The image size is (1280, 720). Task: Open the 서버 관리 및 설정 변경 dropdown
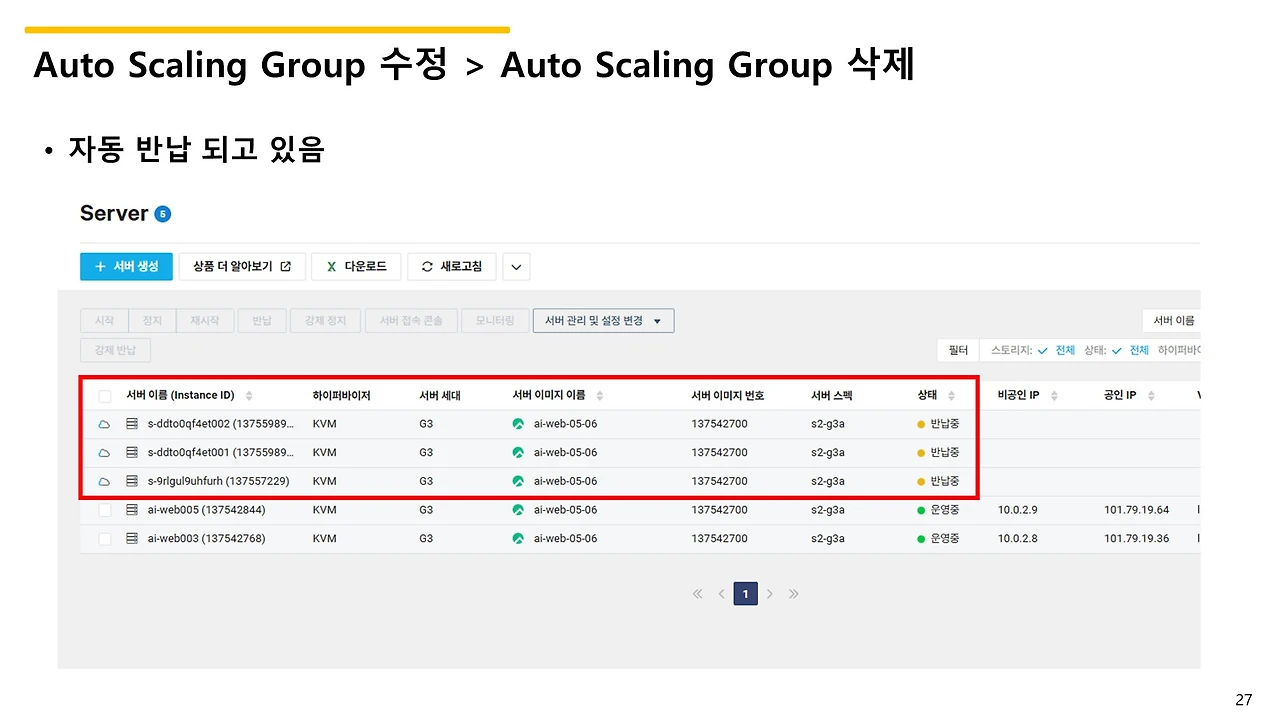(x=604, y=321)
